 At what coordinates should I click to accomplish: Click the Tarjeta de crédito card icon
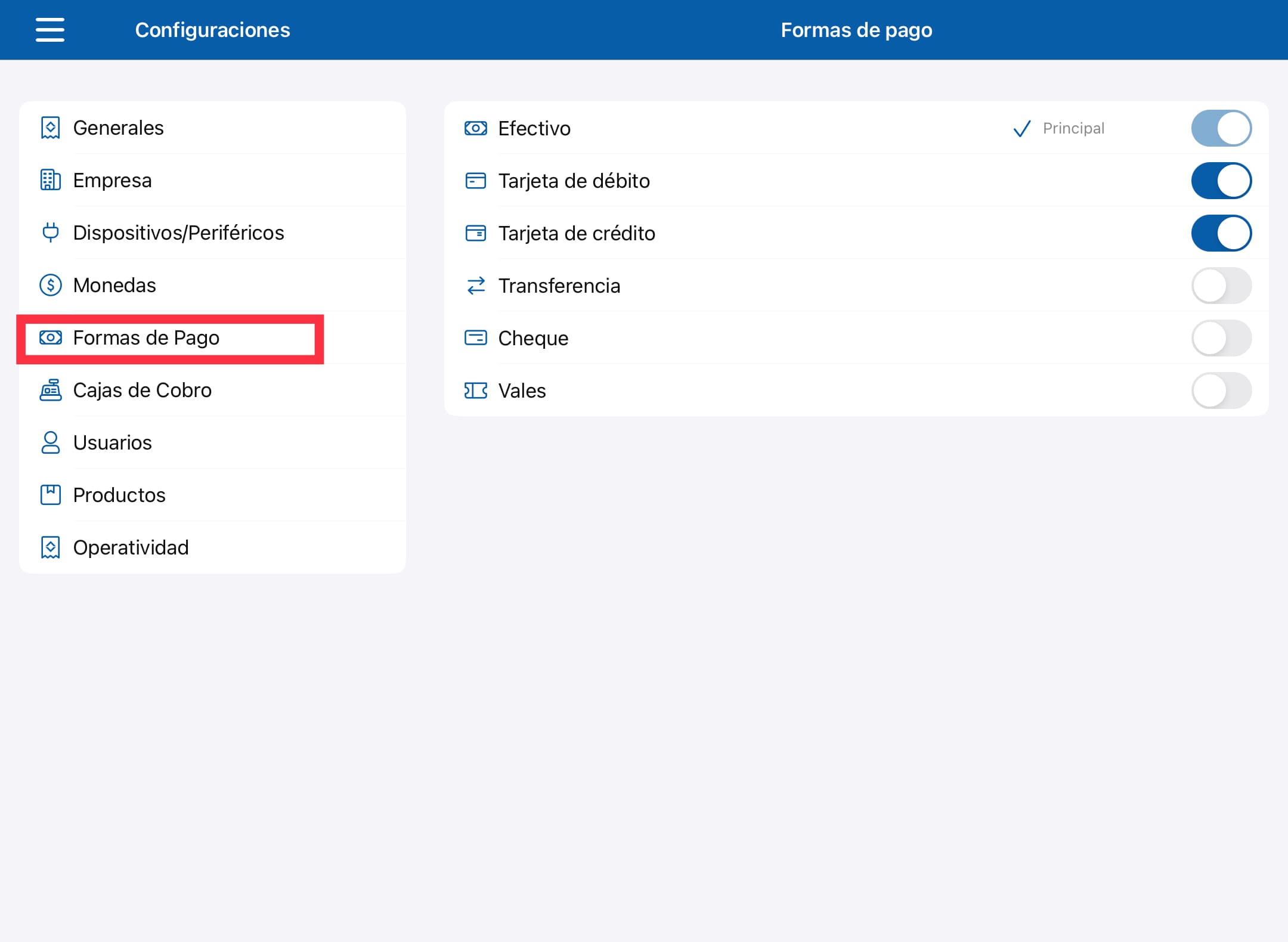(x=476, y=233)
